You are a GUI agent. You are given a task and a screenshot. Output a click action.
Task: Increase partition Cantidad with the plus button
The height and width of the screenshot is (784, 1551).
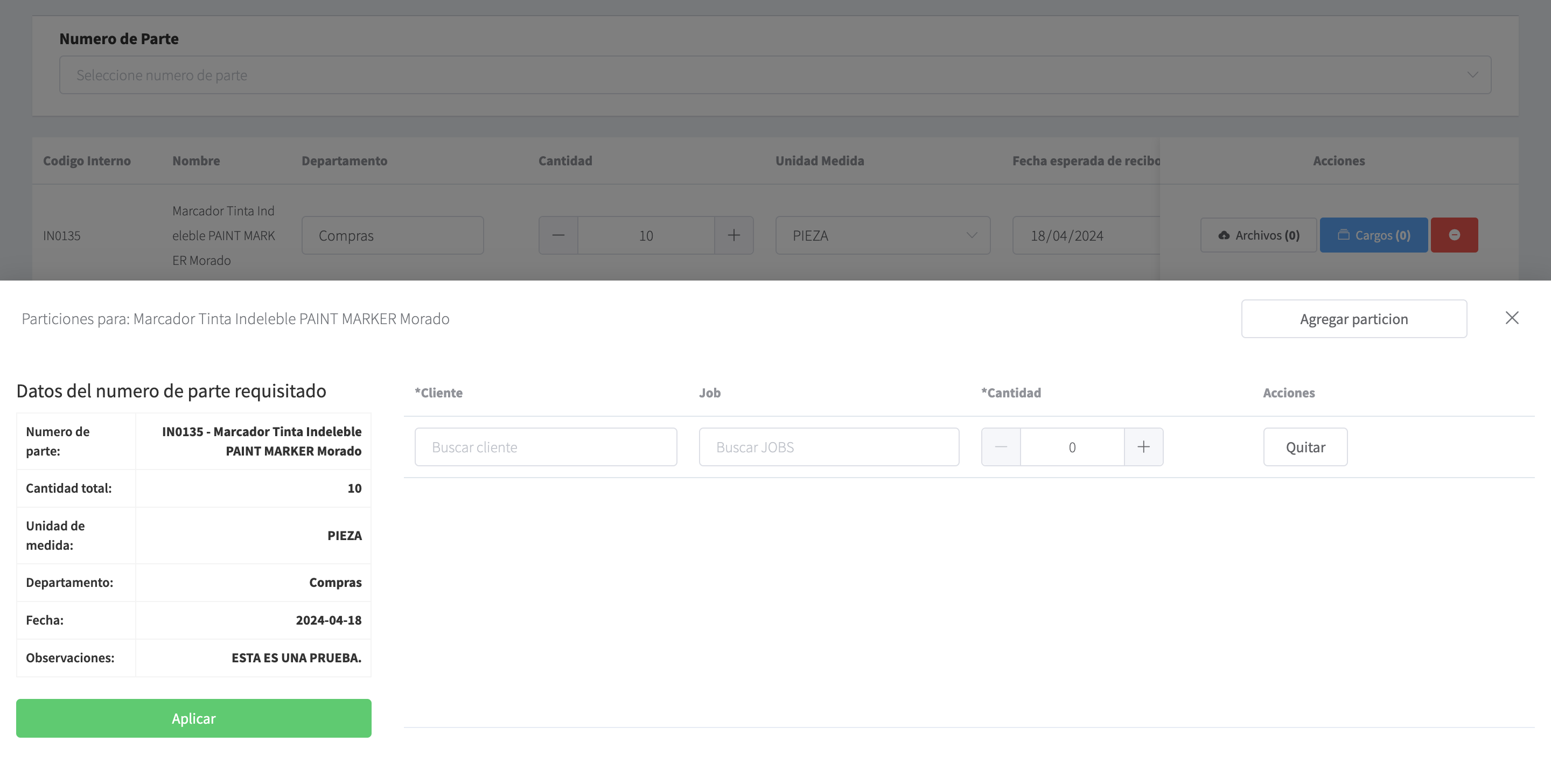(1143, 447)
